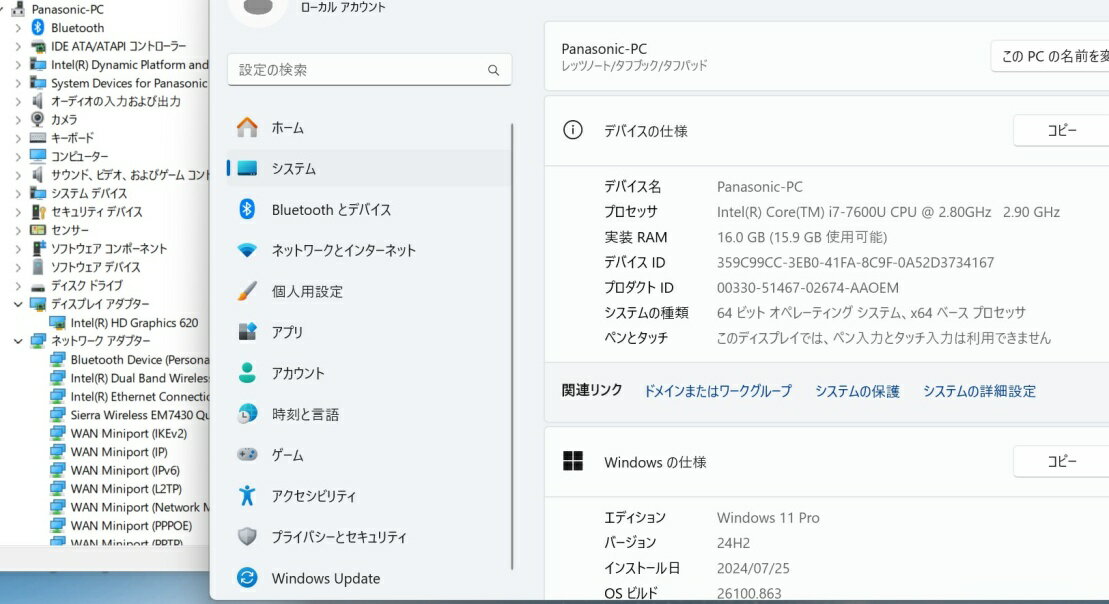Copy the デバイスの仕様 details
The image size is (1109, 604).
point(1061,131)
